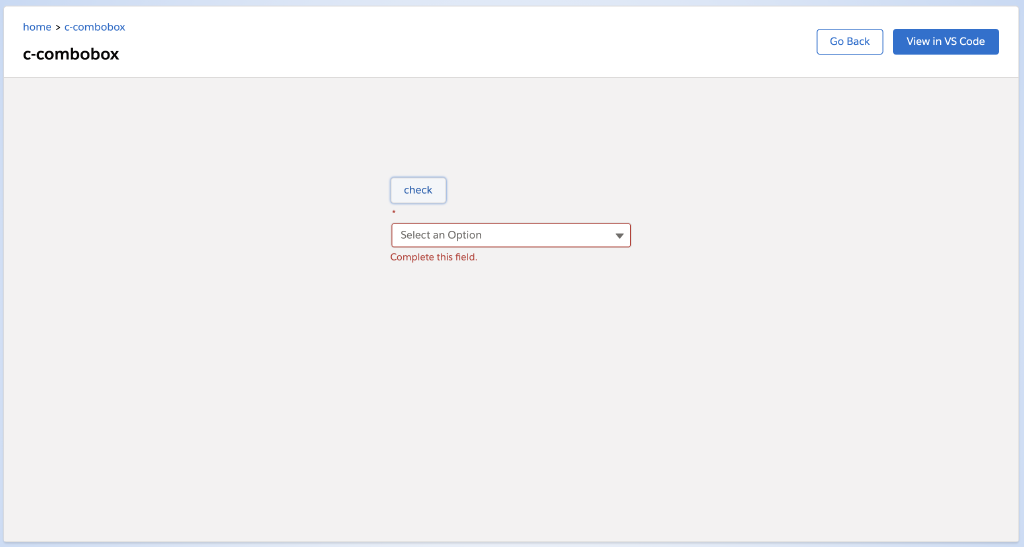Focus the combobox input field
Image resolution: width=1024 pixels, height=547 pixels.
[x=500, y=235]
